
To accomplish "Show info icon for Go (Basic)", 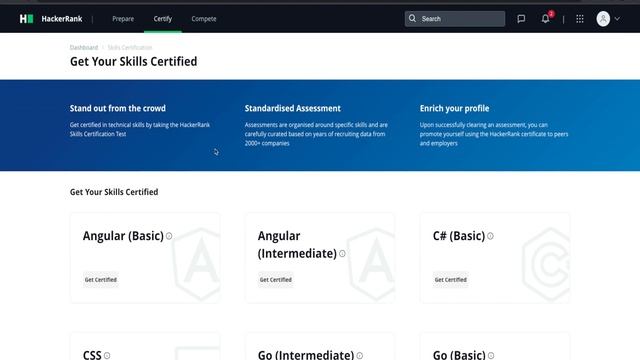I will pyautogui.click(x=491, y=356).
